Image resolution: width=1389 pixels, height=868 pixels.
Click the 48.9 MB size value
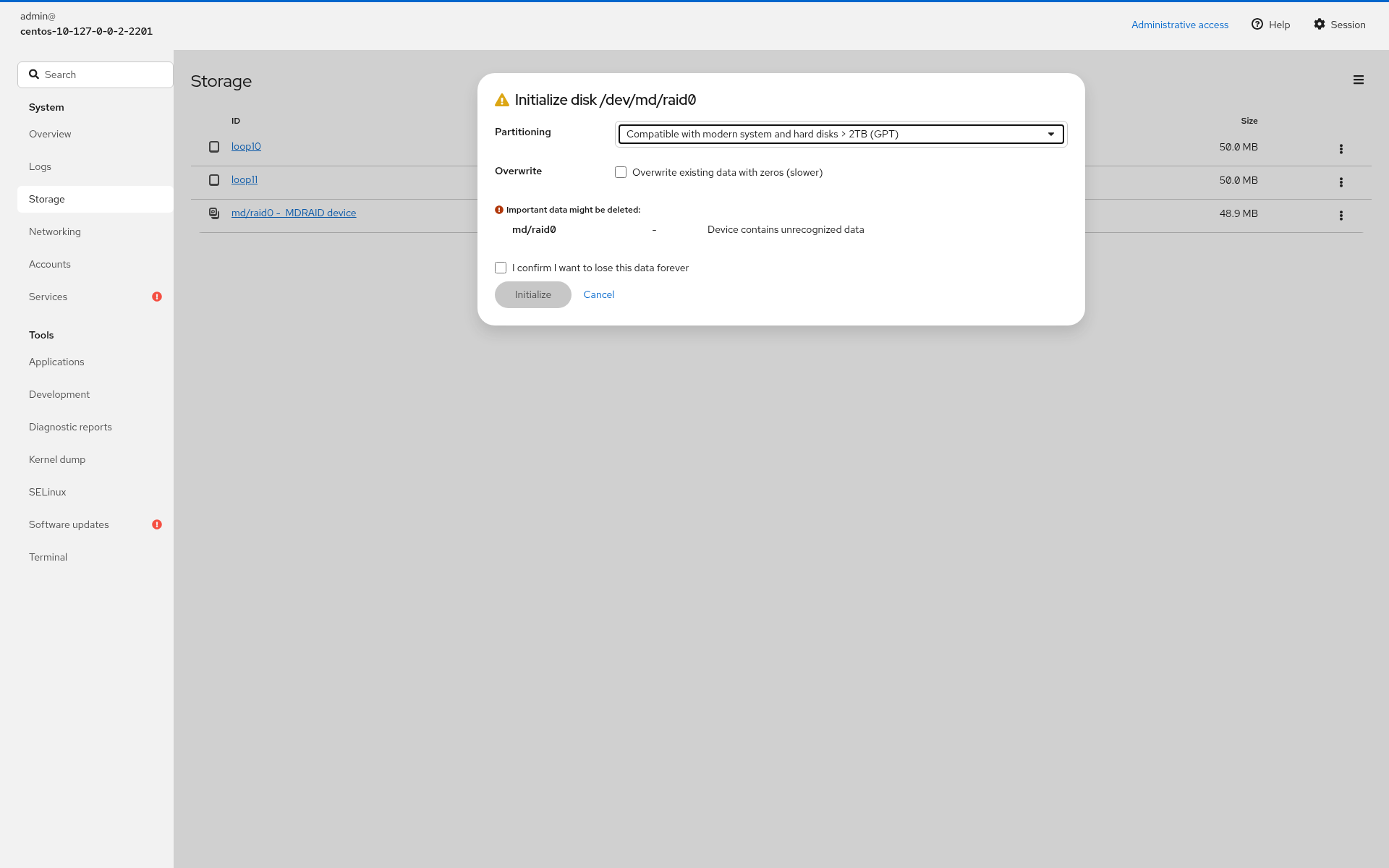[x=1239, y=213]
